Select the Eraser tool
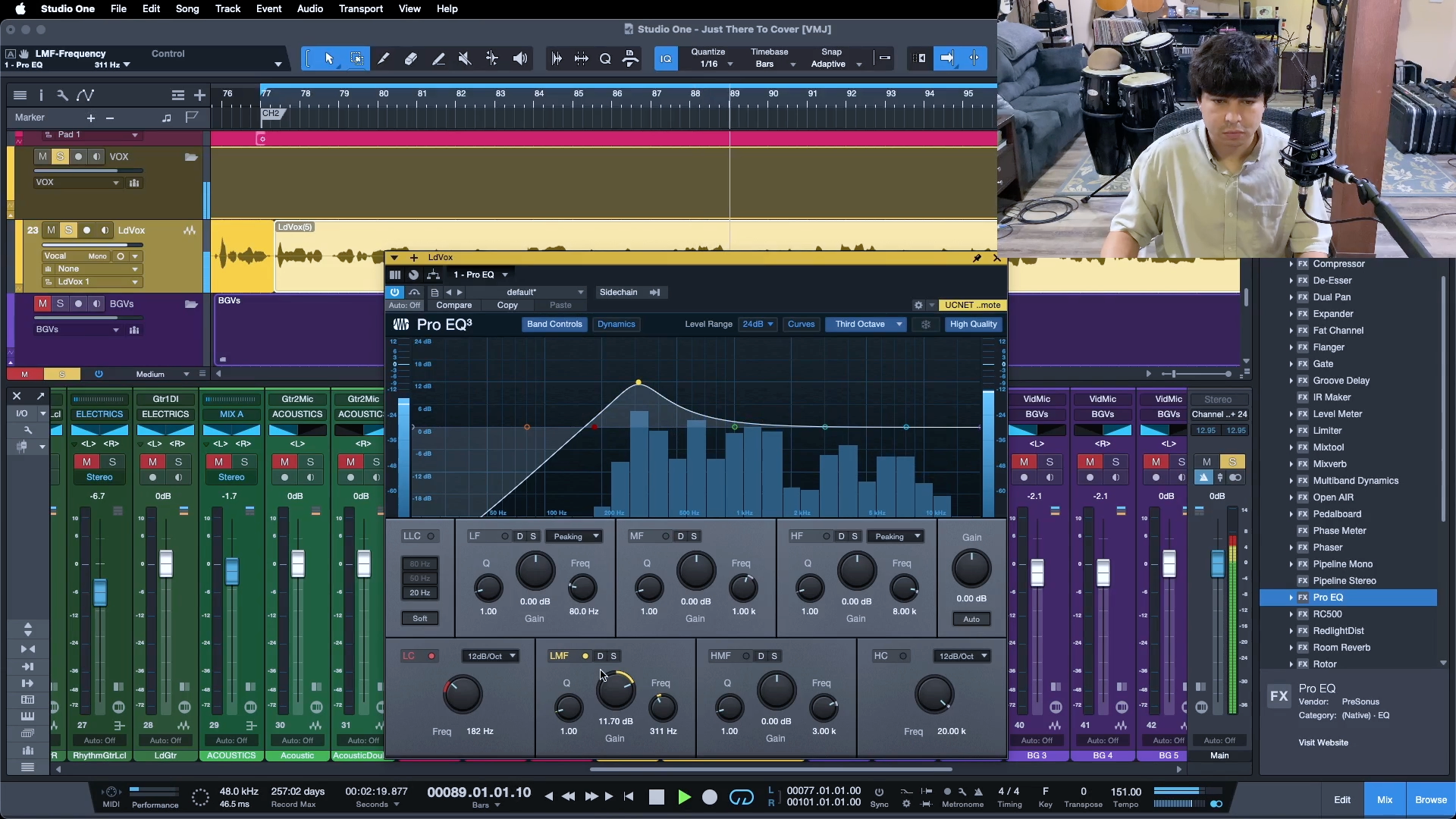 pyautogui.click(x=411, y=58)
